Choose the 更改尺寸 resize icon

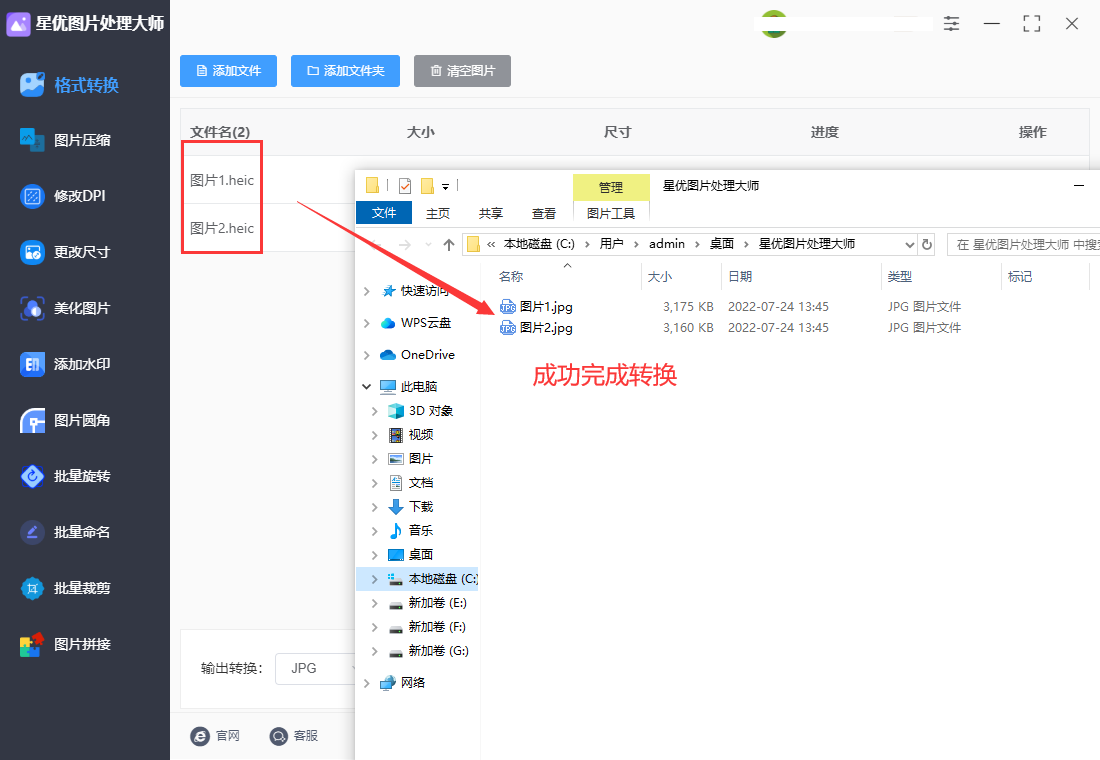point(32,252)
